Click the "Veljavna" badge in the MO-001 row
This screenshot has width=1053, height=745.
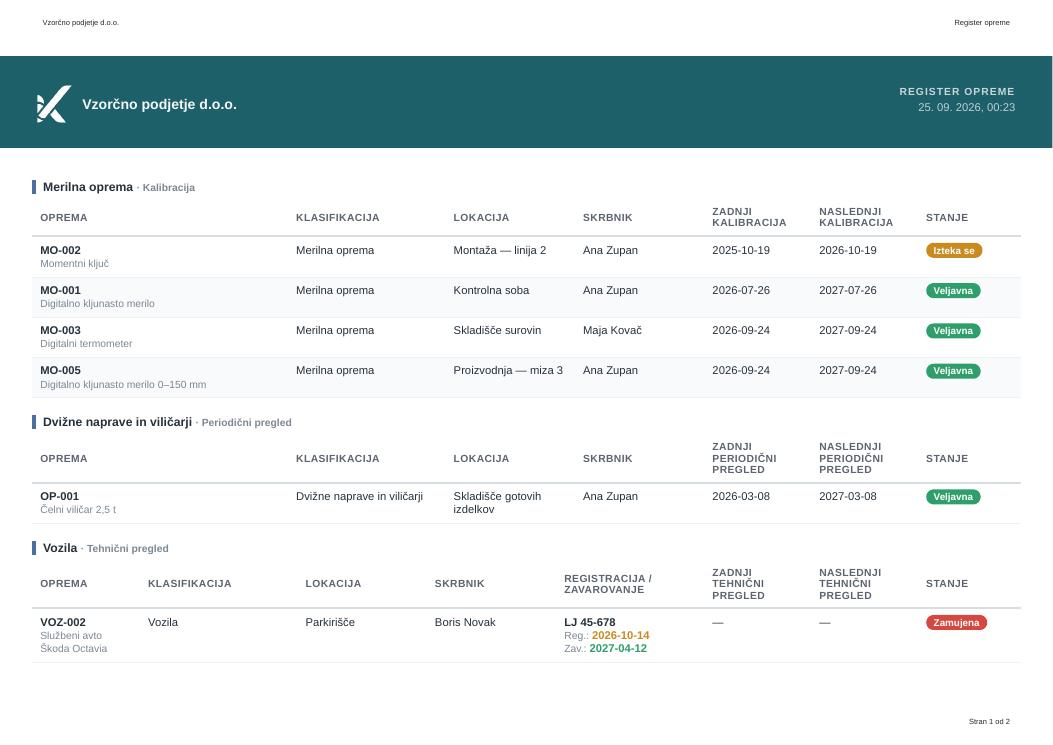click(953, 291)
